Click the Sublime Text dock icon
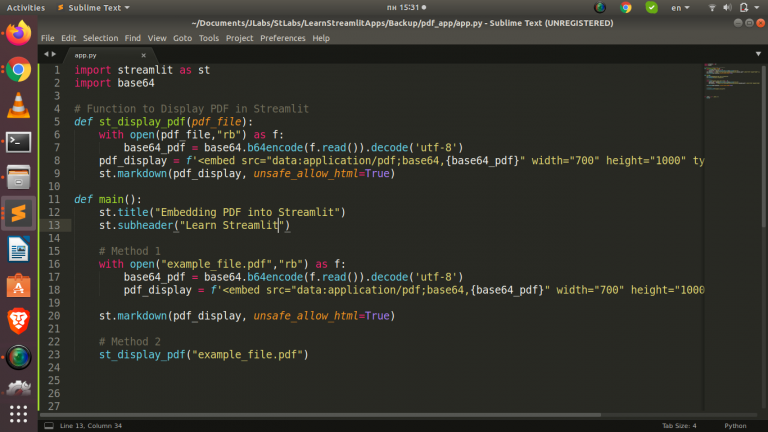The width and height of the screenshot is (768, 432). (x=18, y=212)
